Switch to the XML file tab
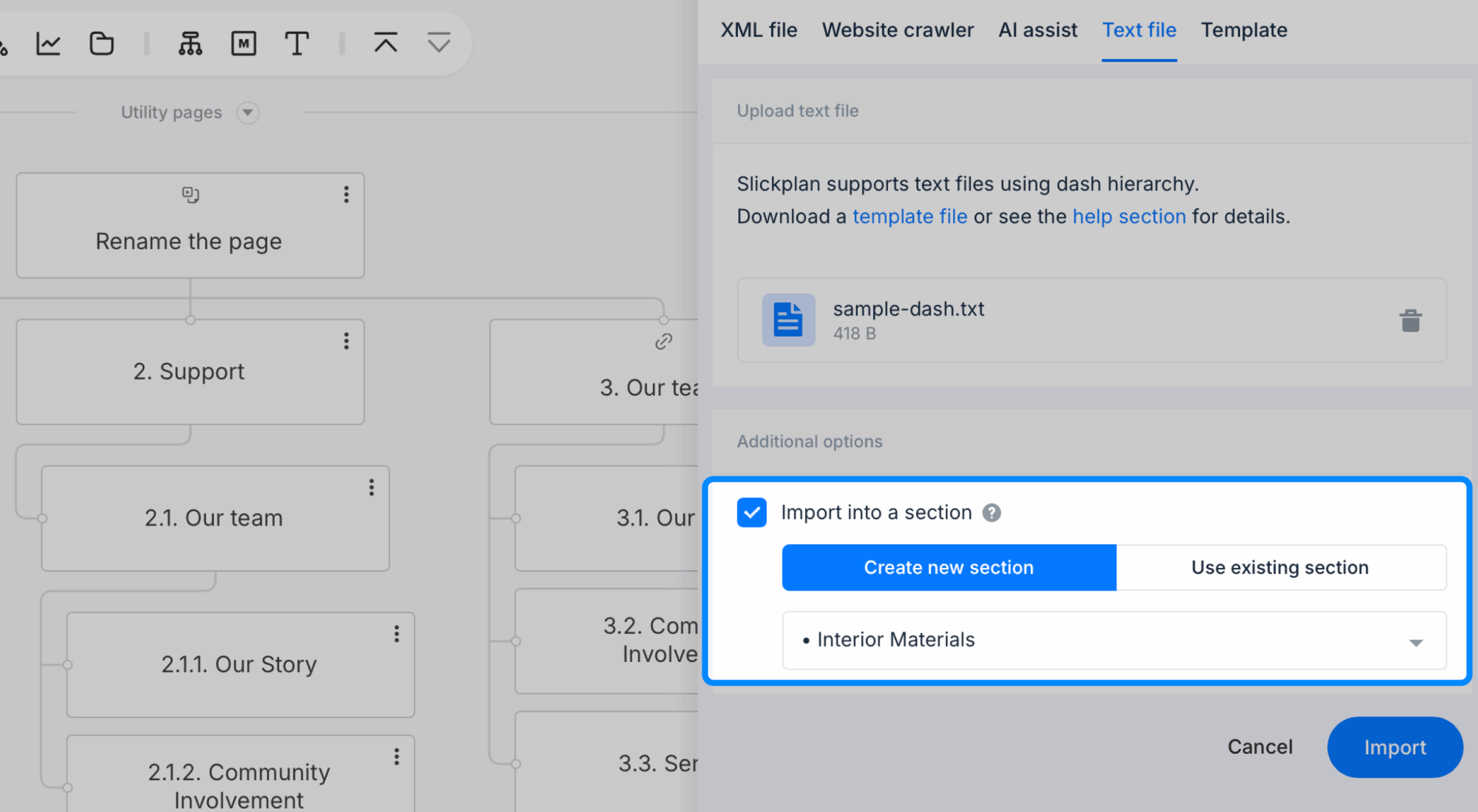 coord(759,30)
